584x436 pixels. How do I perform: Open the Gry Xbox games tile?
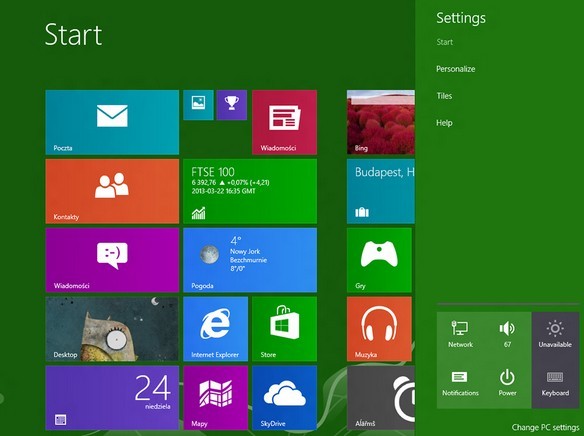379,260
